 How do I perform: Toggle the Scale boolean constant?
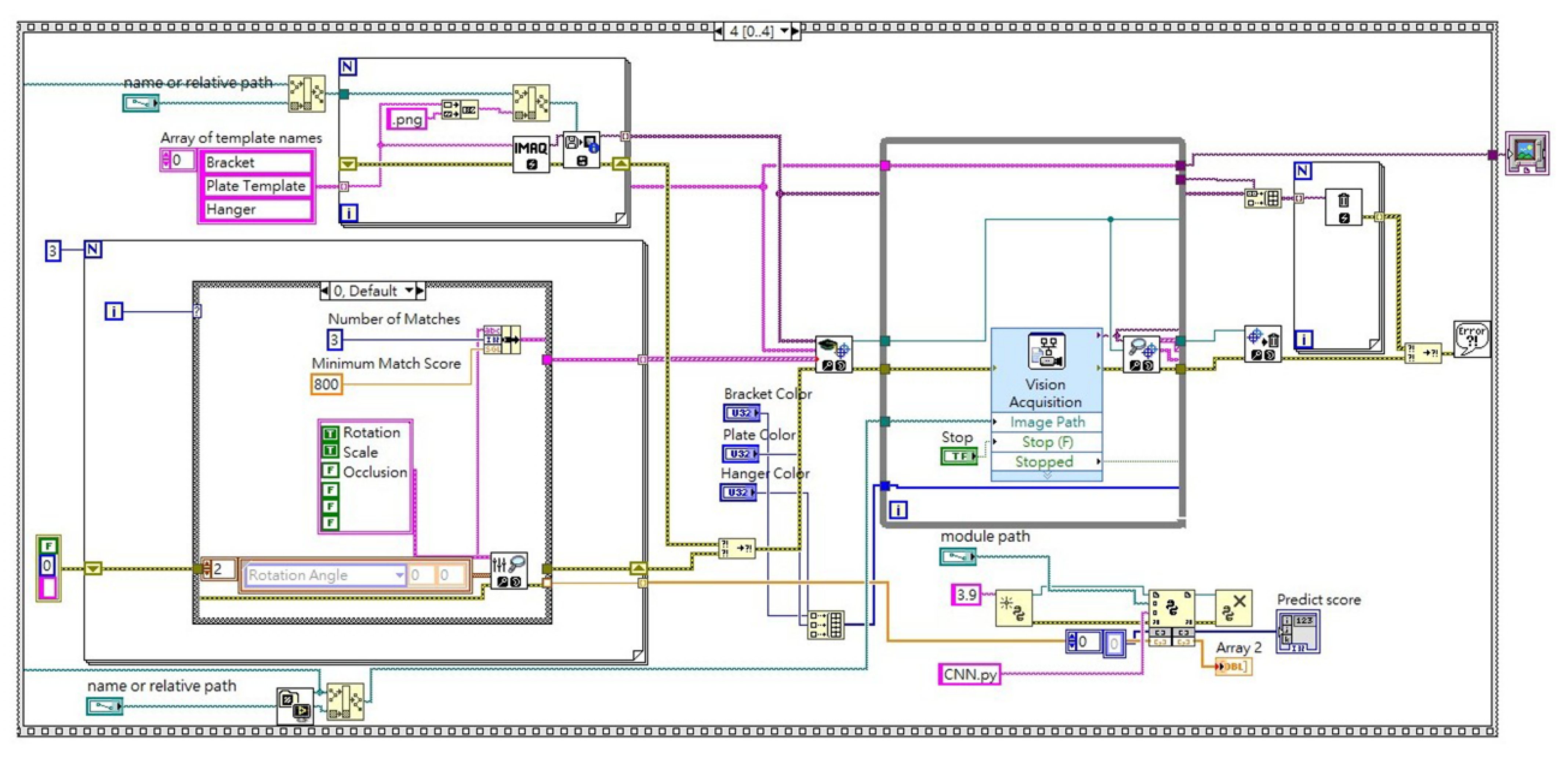point(330,450)
